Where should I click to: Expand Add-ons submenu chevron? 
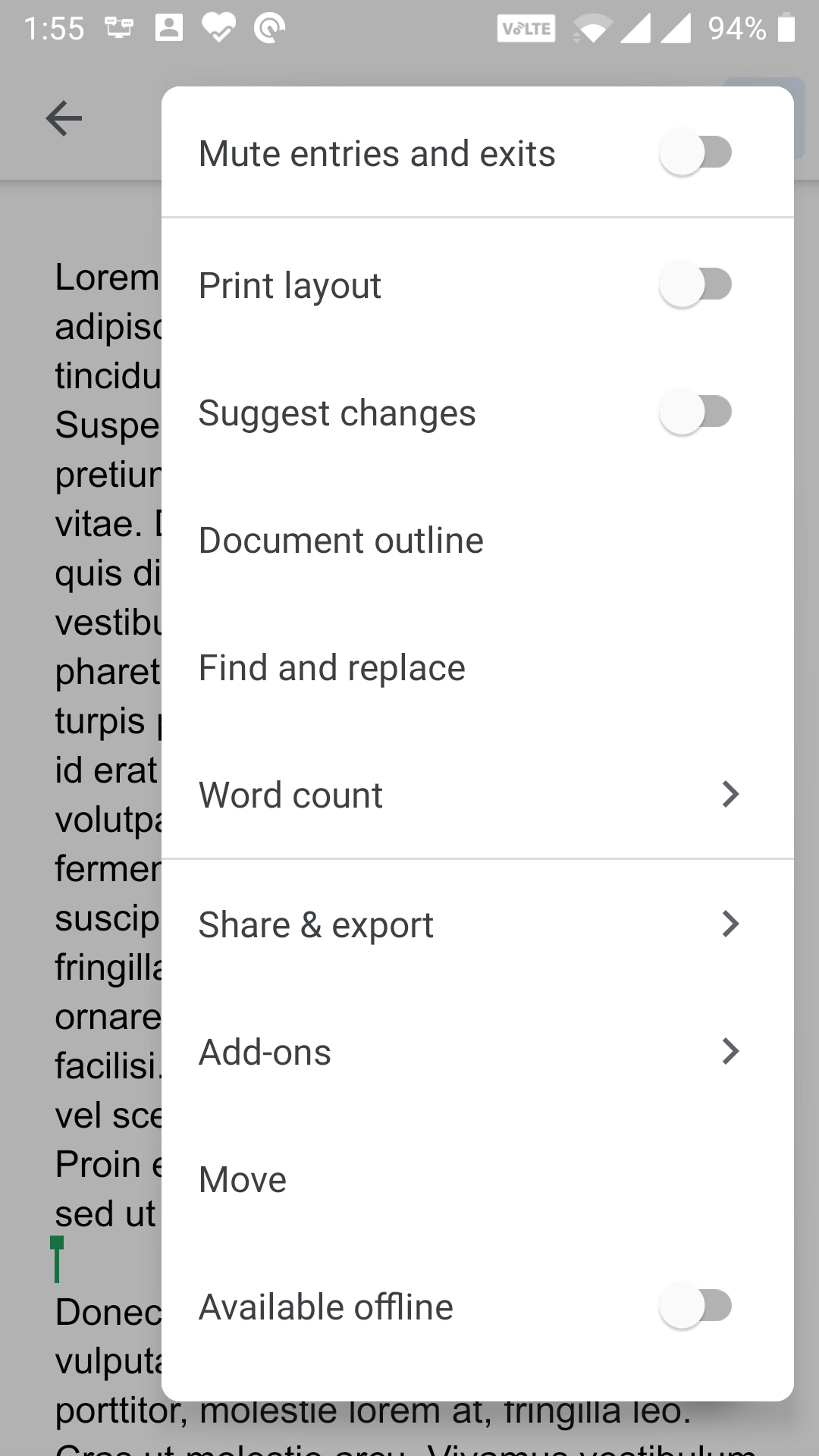click(x=730, y=1051)
